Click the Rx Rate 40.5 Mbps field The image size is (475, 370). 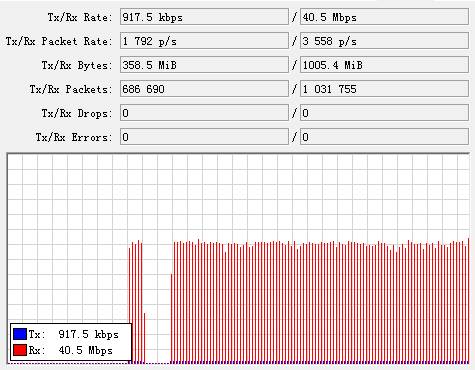pos(384,17)
